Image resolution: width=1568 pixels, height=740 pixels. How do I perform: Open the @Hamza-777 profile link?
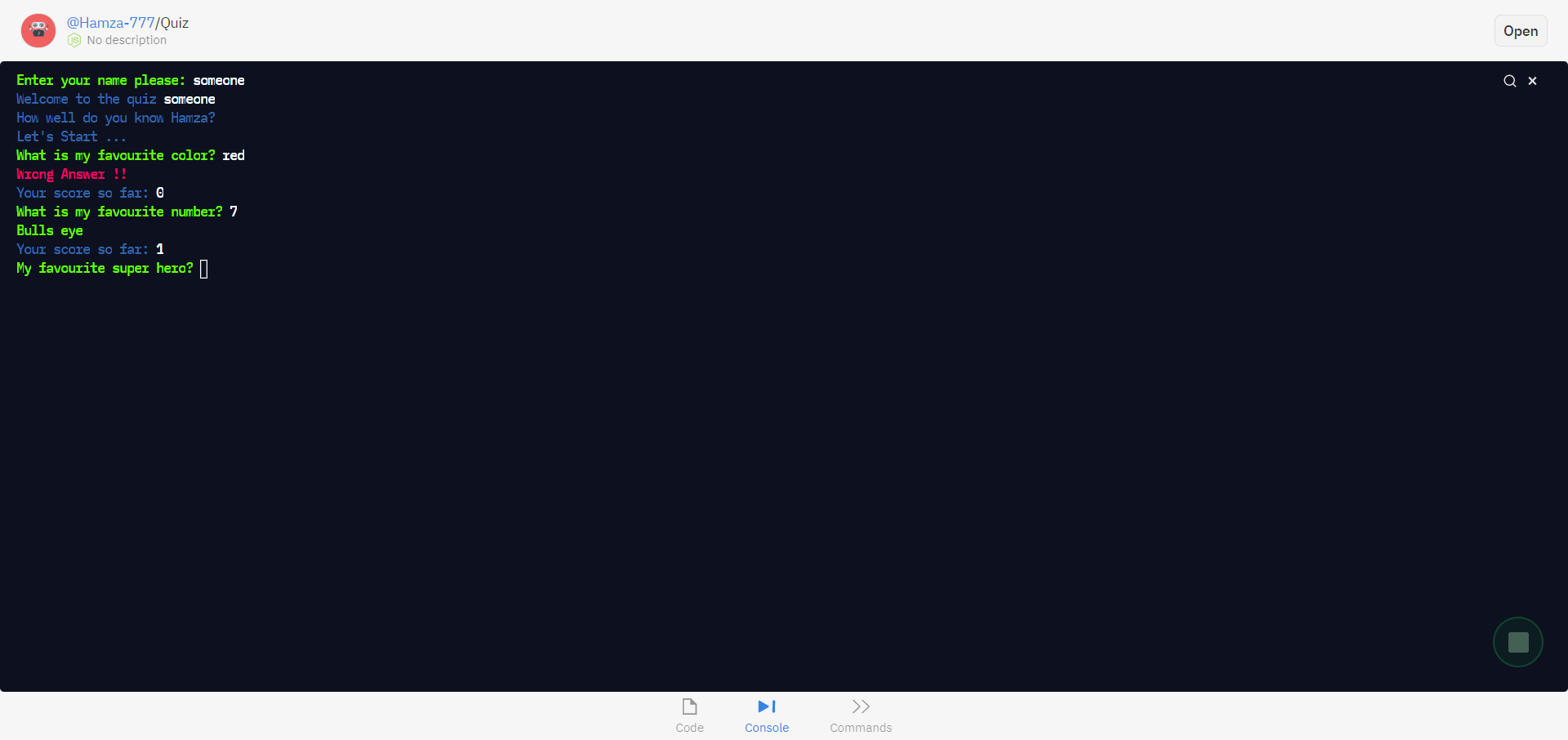tap(110, 23)
